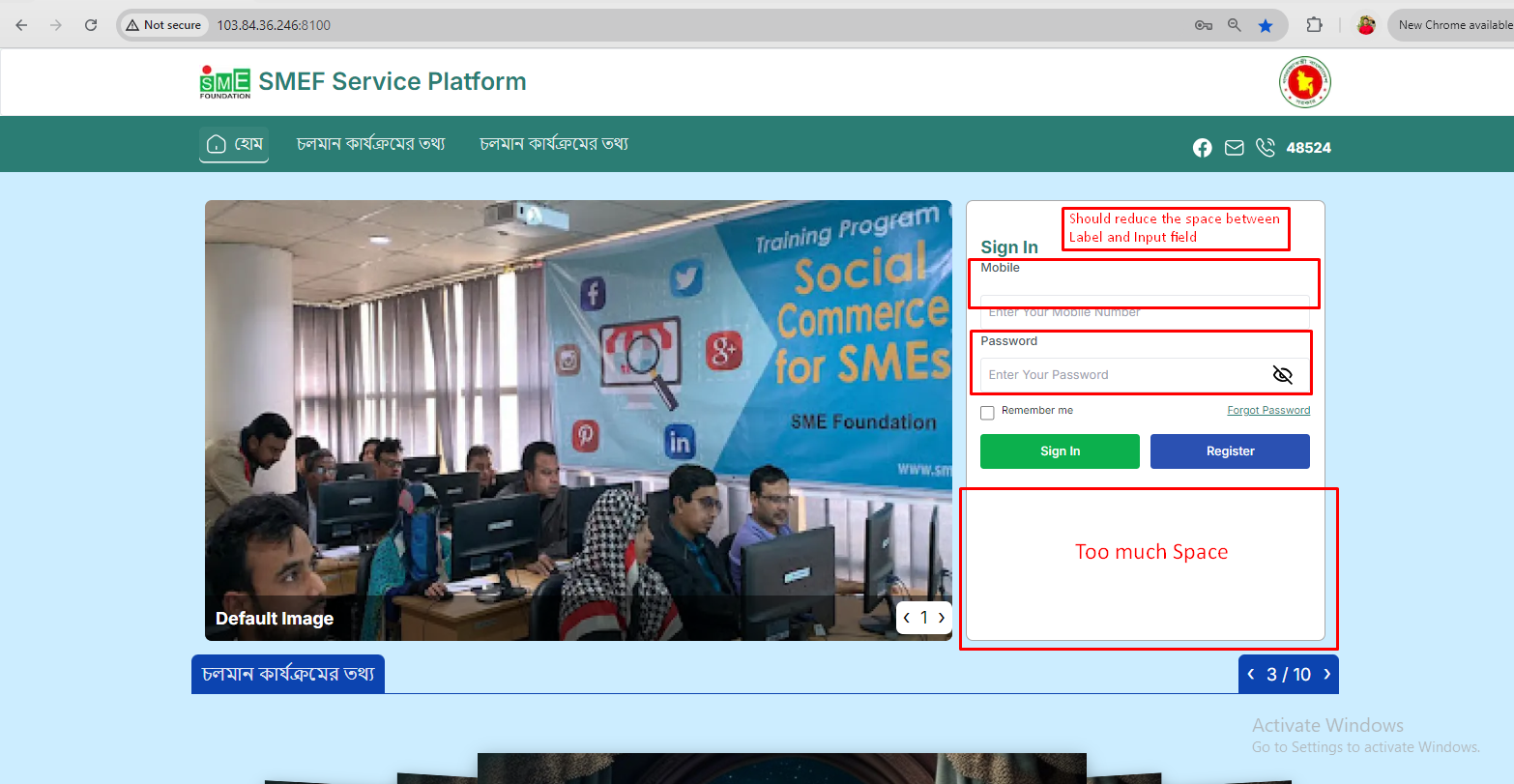The width and height of the screenshot is (1514, 784).
Task: Click the Bangladesh government emblem logo
Action: 1305,82
